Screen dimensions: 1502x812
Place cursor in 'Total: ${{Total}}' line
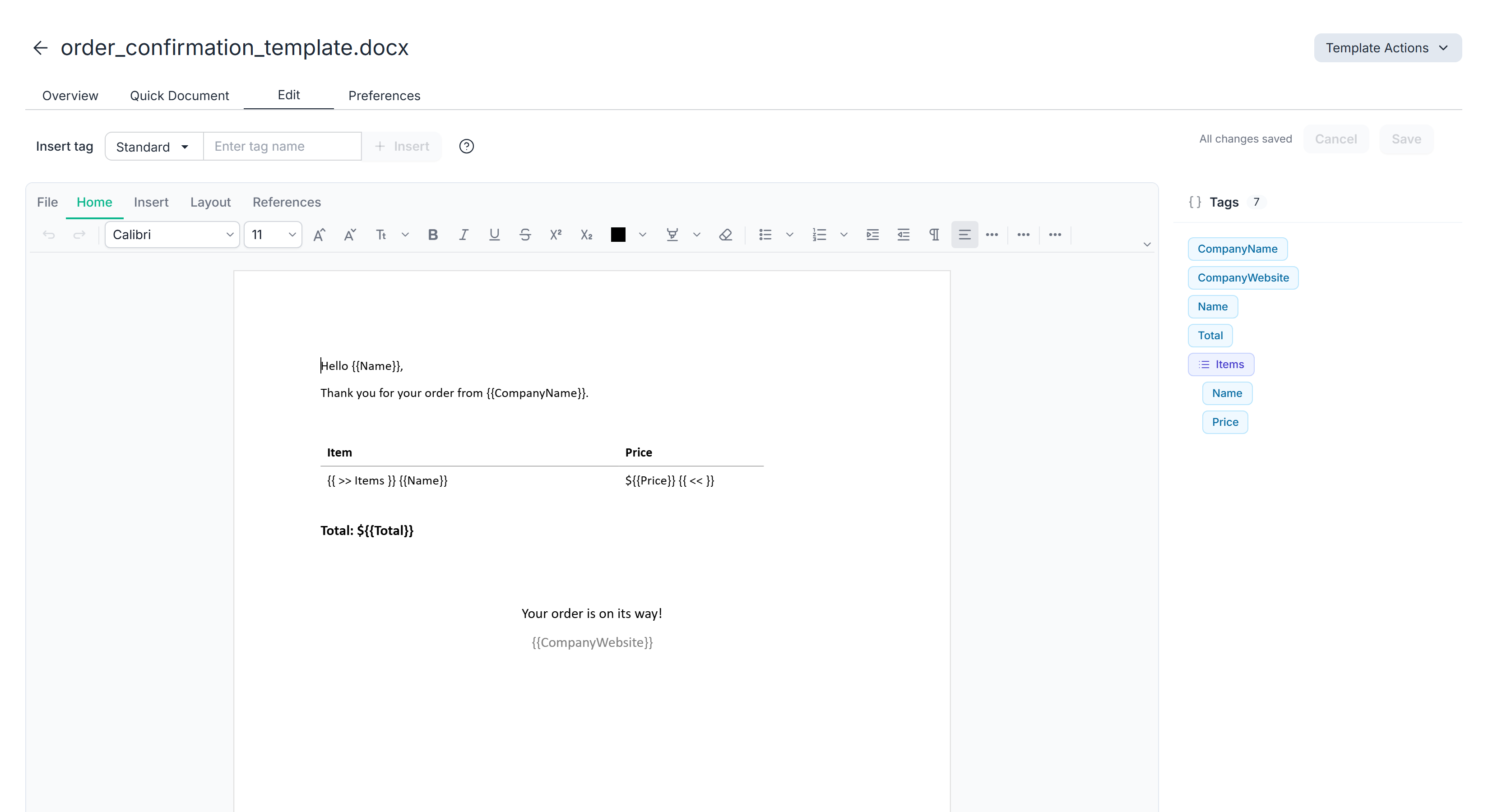[x=367, y=531]
